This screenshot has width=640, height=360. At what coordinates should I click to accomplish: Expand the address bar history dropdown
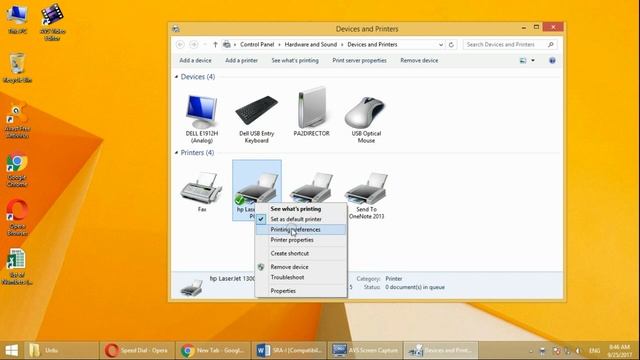[x=441, y=44]
